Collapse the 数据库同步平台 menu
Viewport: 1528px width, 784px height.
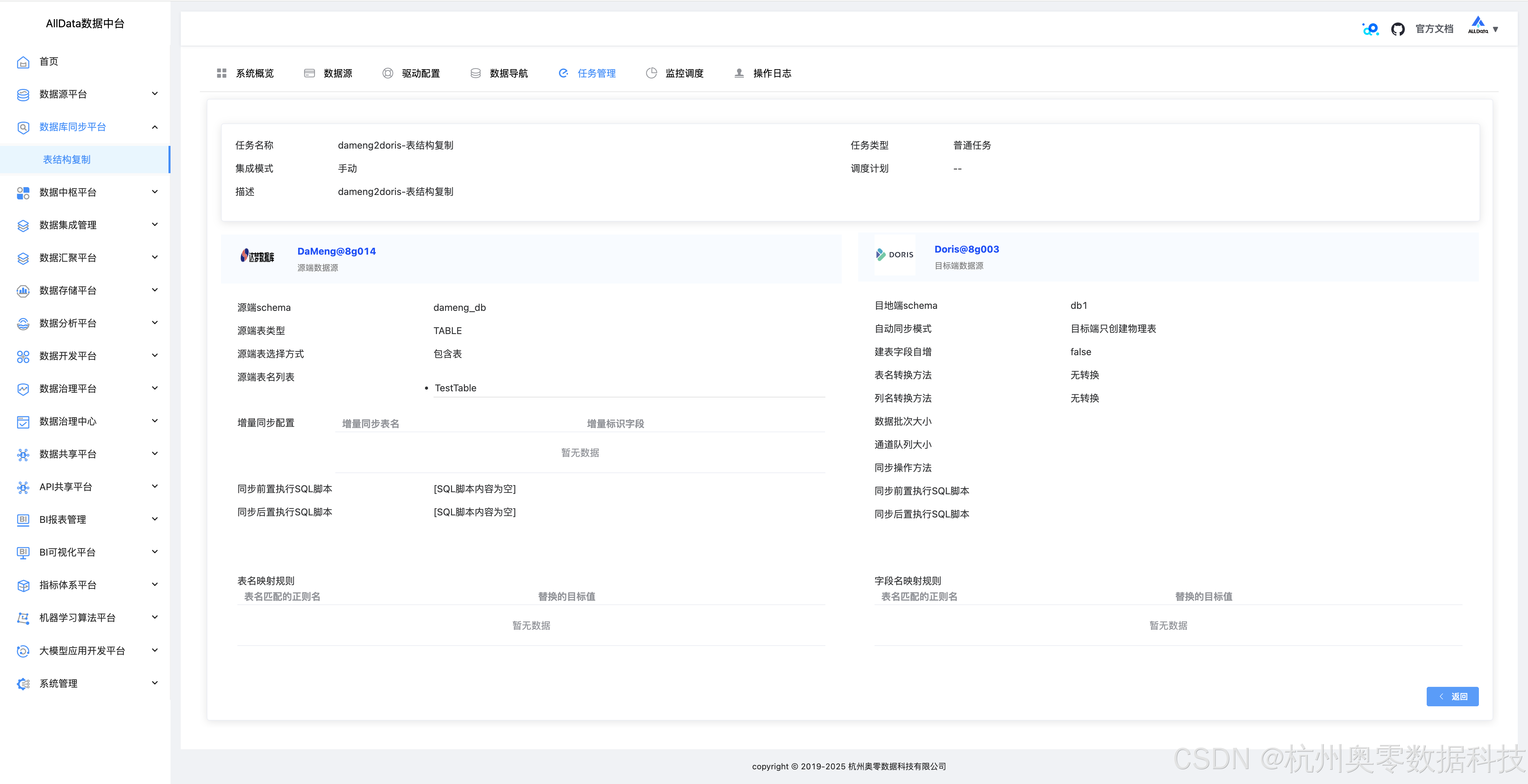pyautogui.click(x=155, y=127)
